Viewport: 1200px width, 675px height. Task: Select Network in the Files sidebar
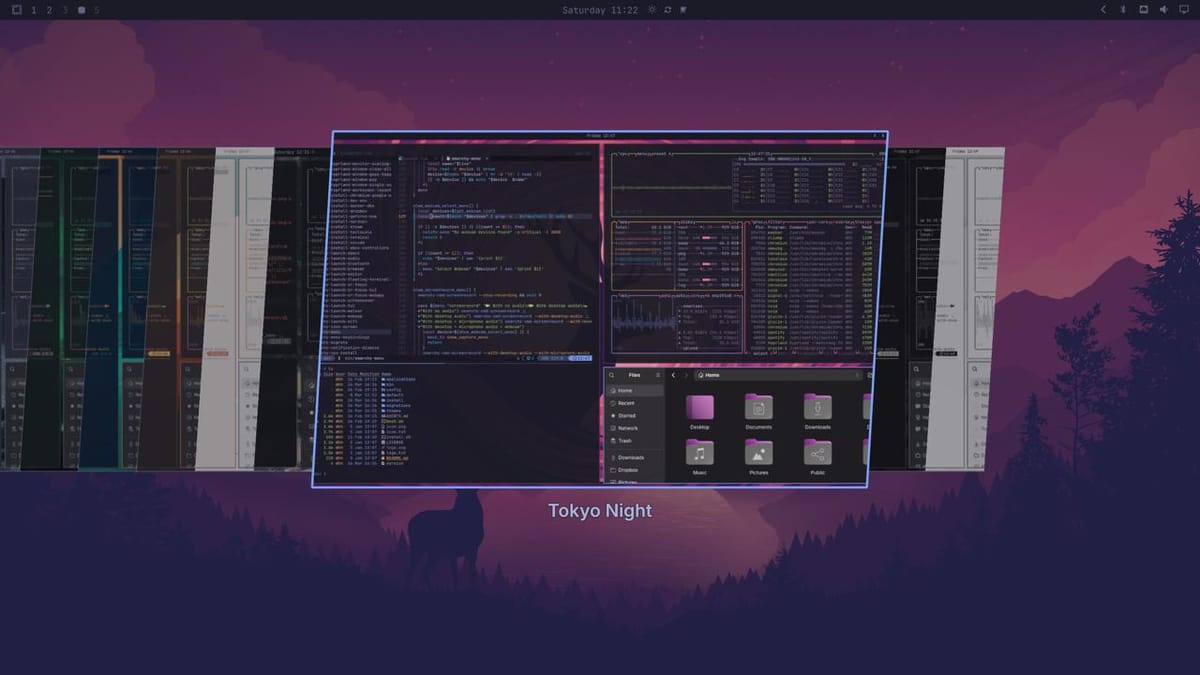[635, 428]
